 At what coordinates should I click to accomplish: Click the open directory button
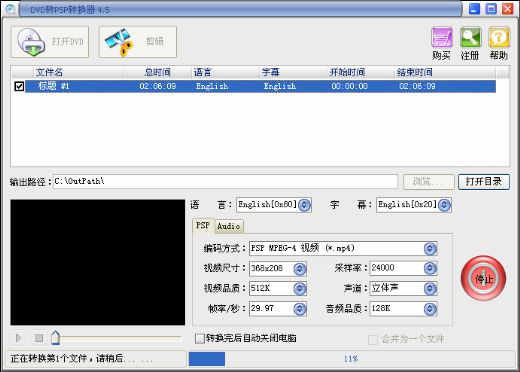[484, 182]
